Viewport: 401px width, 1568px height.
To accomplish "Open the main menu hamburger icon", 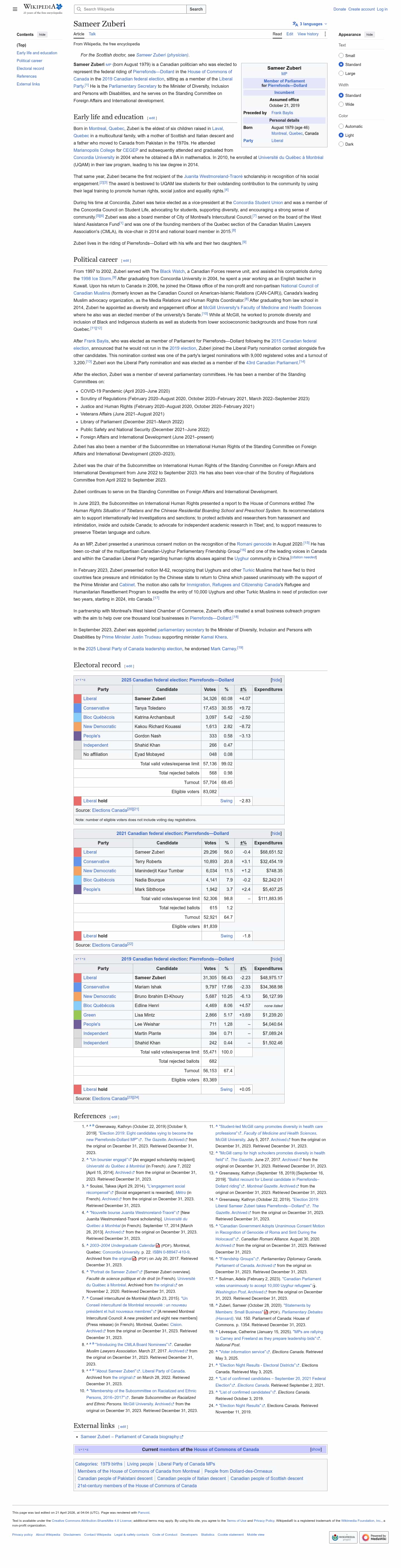I will tap(14, 9).
